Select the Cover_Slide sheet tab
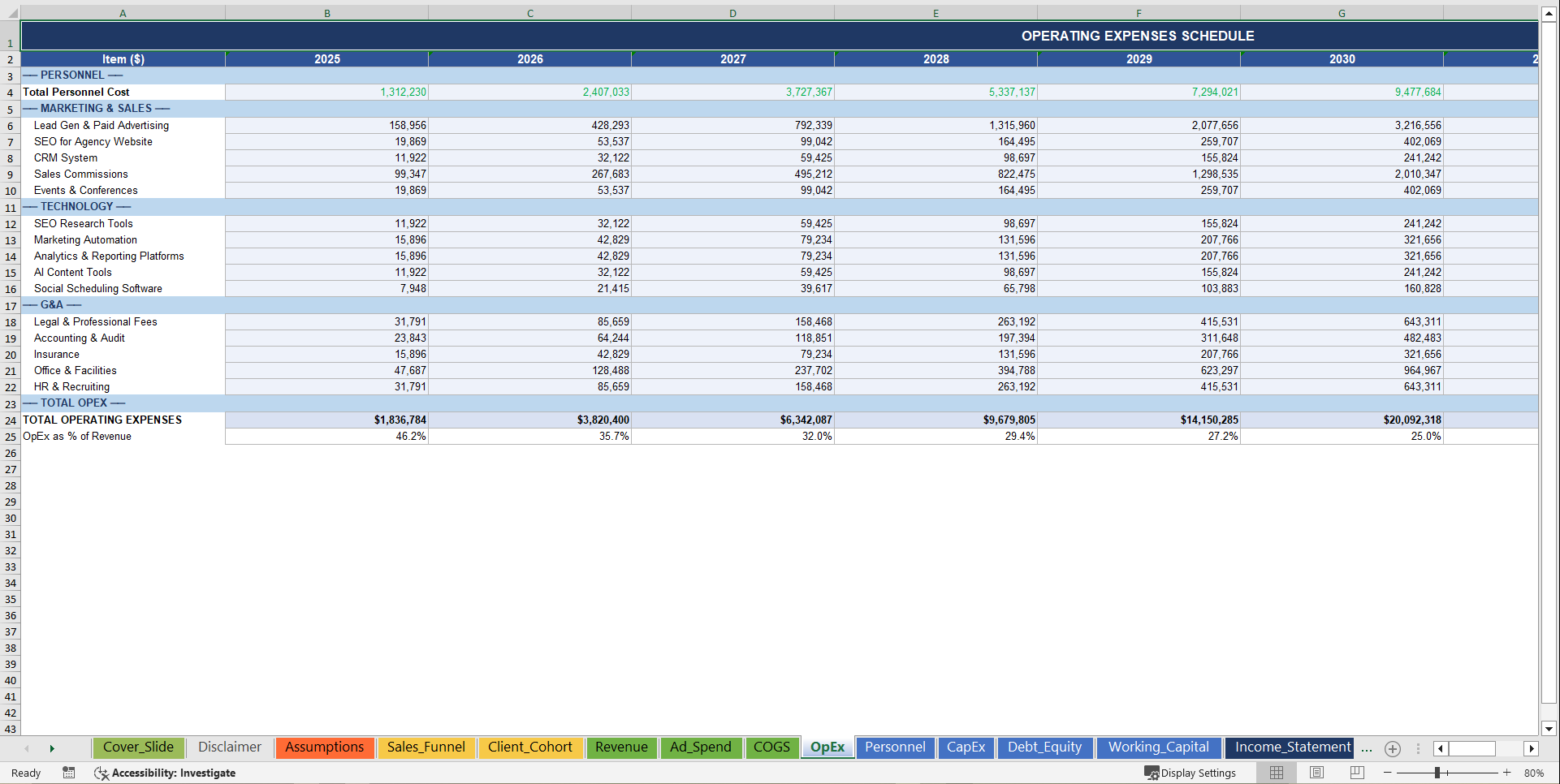Image resolution: width=1560 pixels, height=784 pixels. [x=138, y=747]
